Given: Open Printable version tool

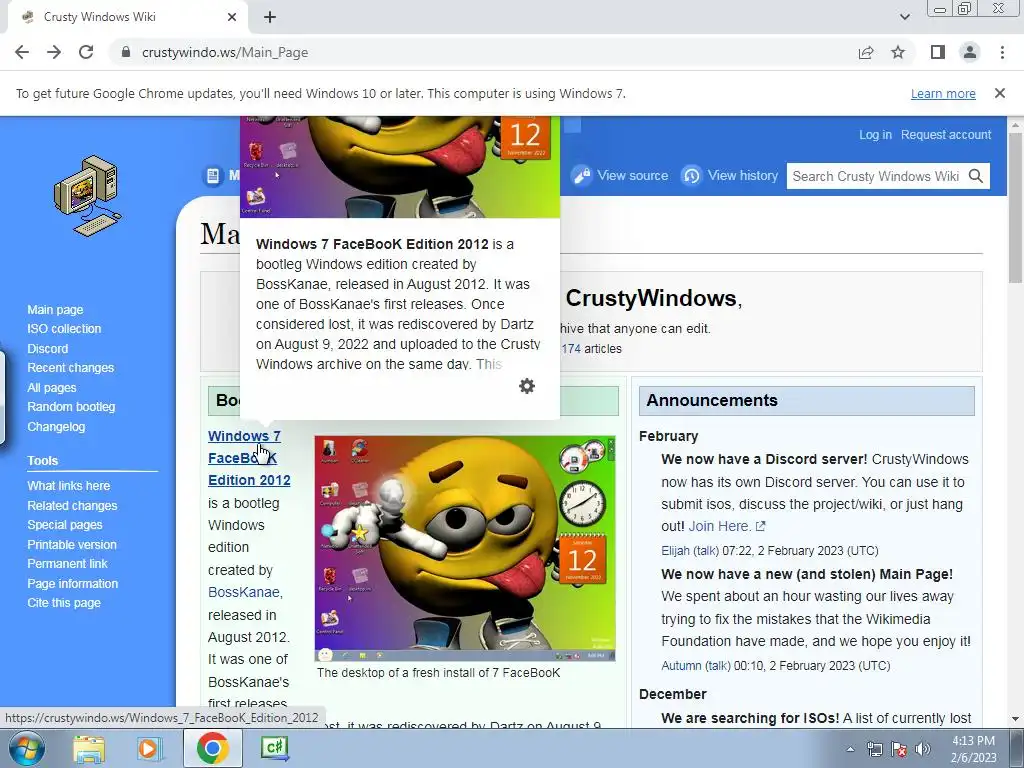Looking at the screenshot, I should coord(72,545).
